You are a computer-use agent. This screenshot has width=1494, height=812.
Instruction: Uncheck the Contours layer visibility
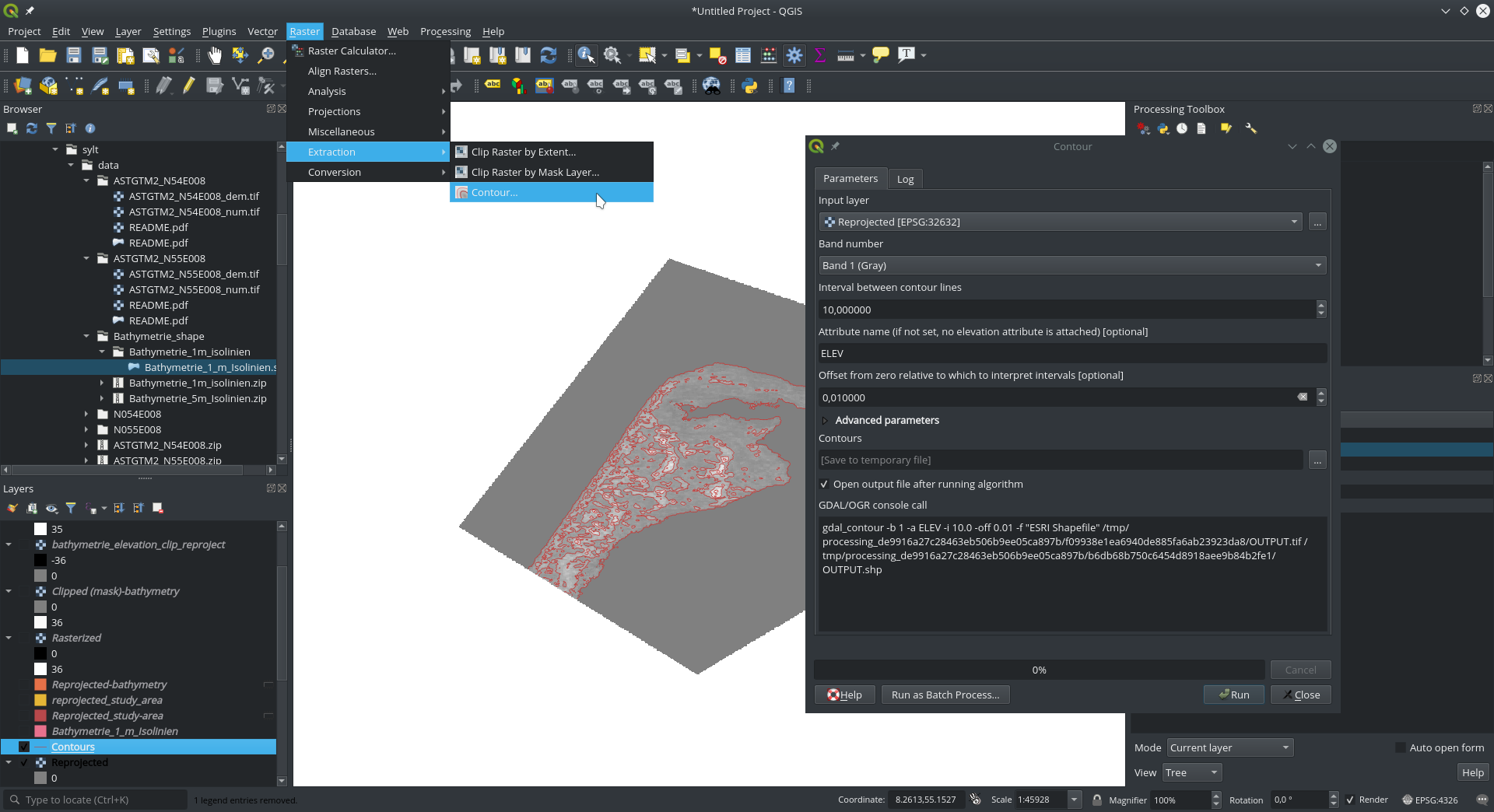pos(24,747)
